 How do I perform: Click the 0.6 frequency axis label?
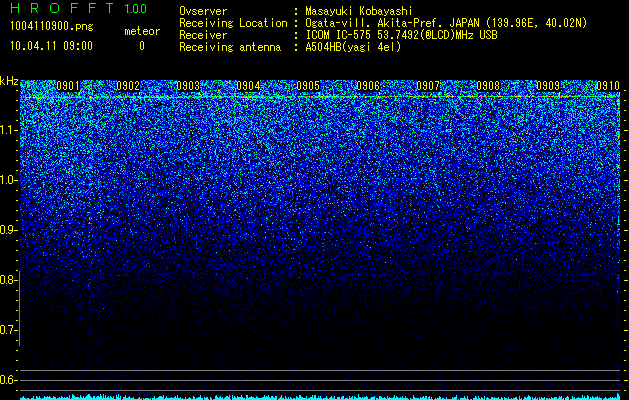[x=8, y=380]
